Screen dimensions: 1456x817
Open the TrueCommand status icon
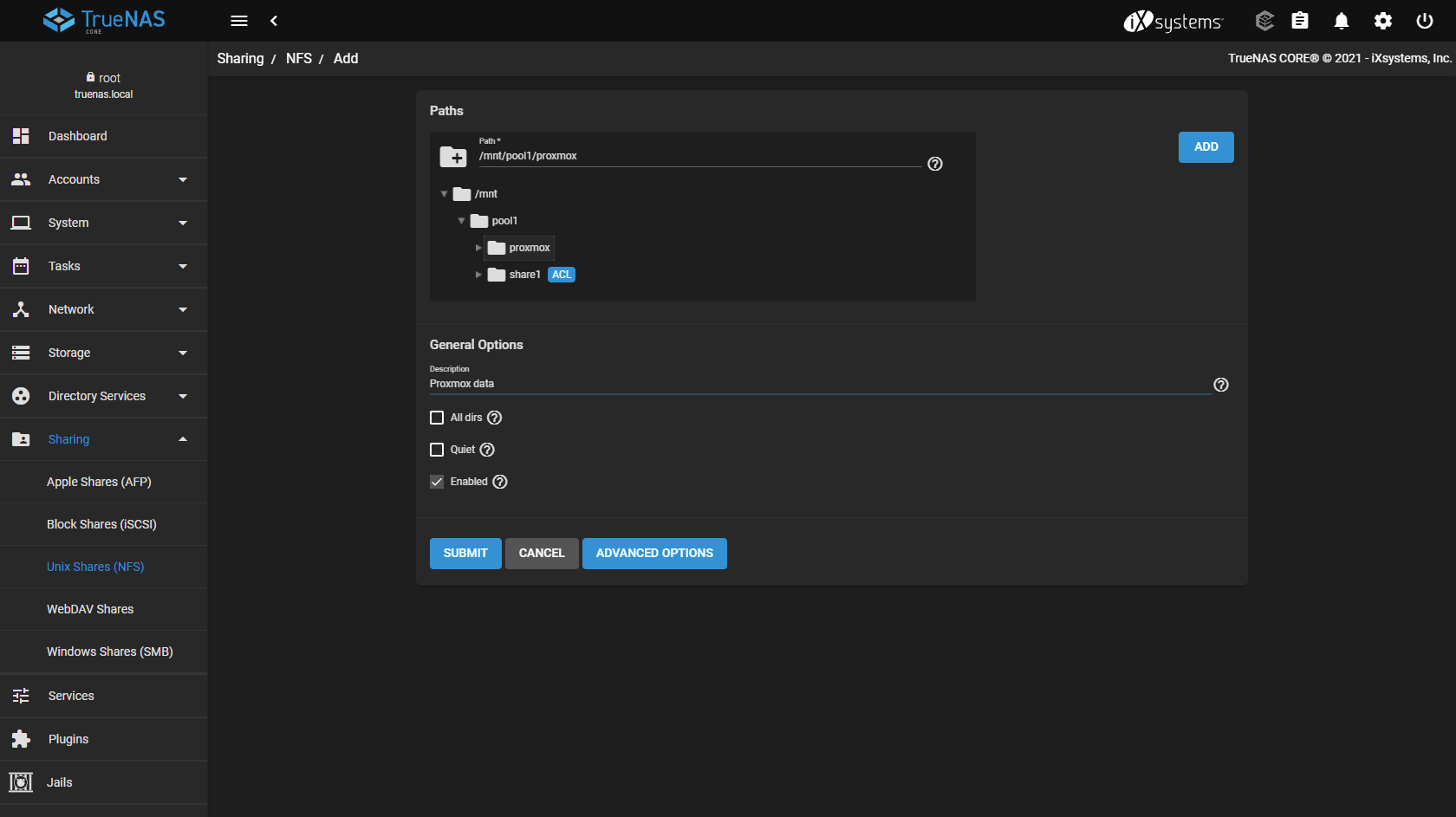click(1264, 21)
